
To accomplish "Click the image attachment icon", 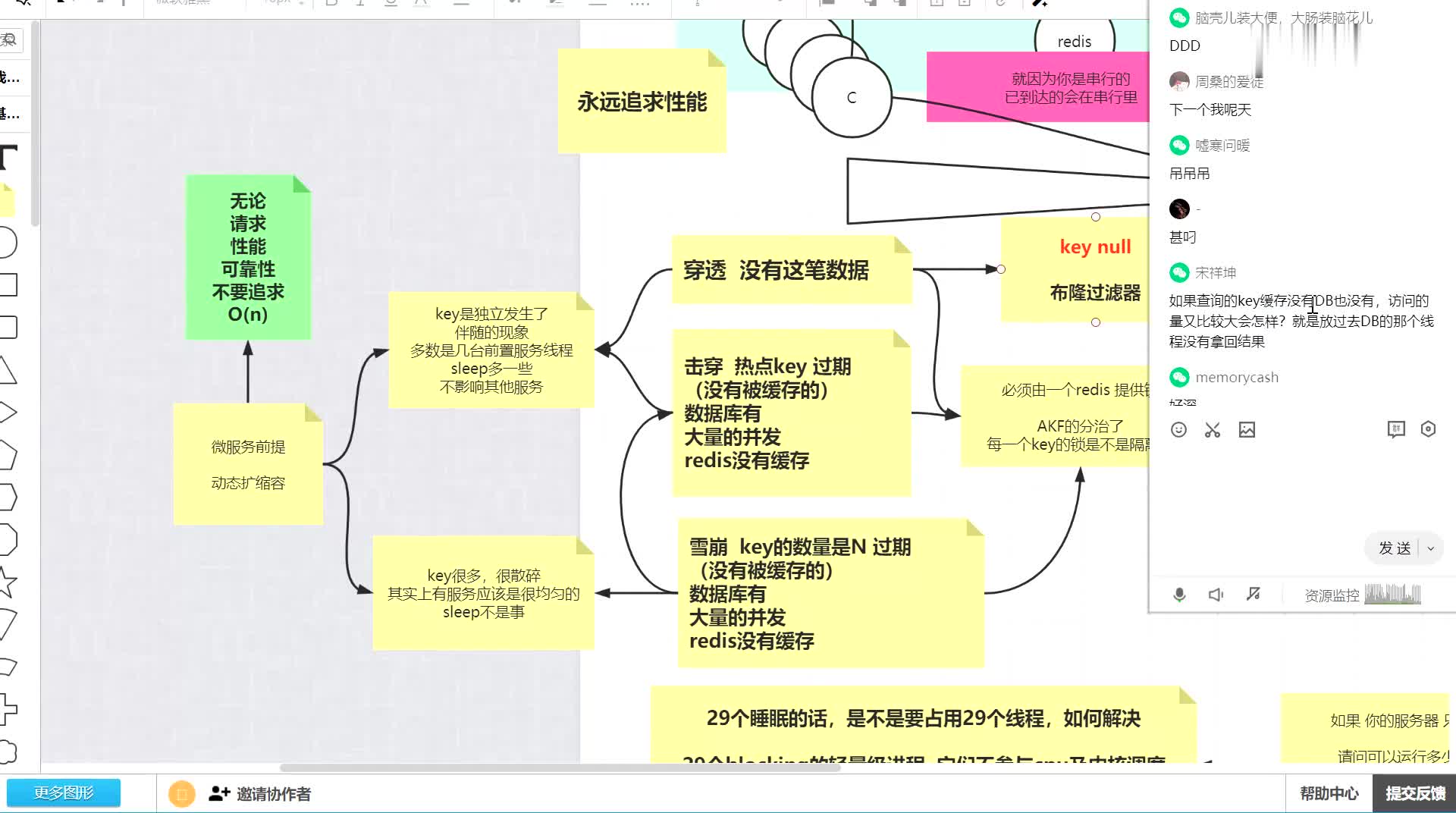I will (1247, 430).
